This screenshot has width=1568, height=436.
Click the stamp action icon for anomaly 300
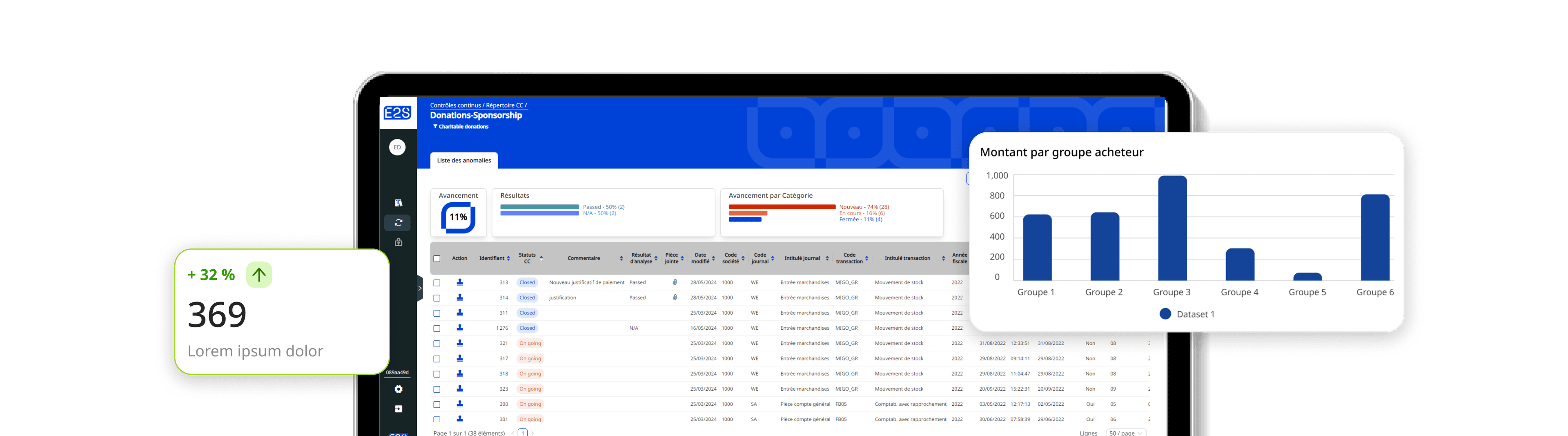pyautogui.click(x=459, y=405)
